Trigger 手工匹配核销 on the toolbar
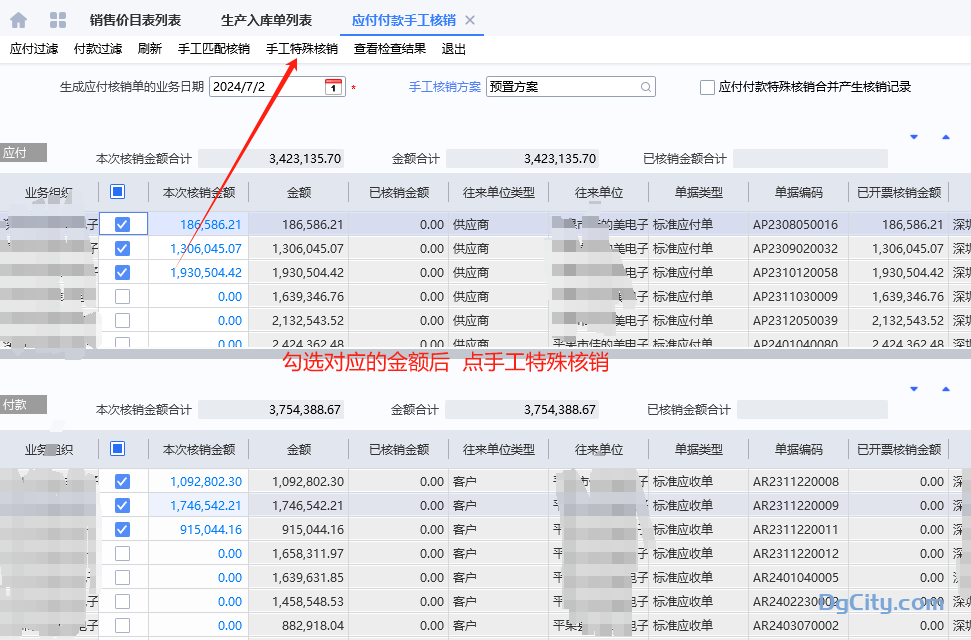Image resolution: width=971 pixels, height=640 pixels. 213,47
